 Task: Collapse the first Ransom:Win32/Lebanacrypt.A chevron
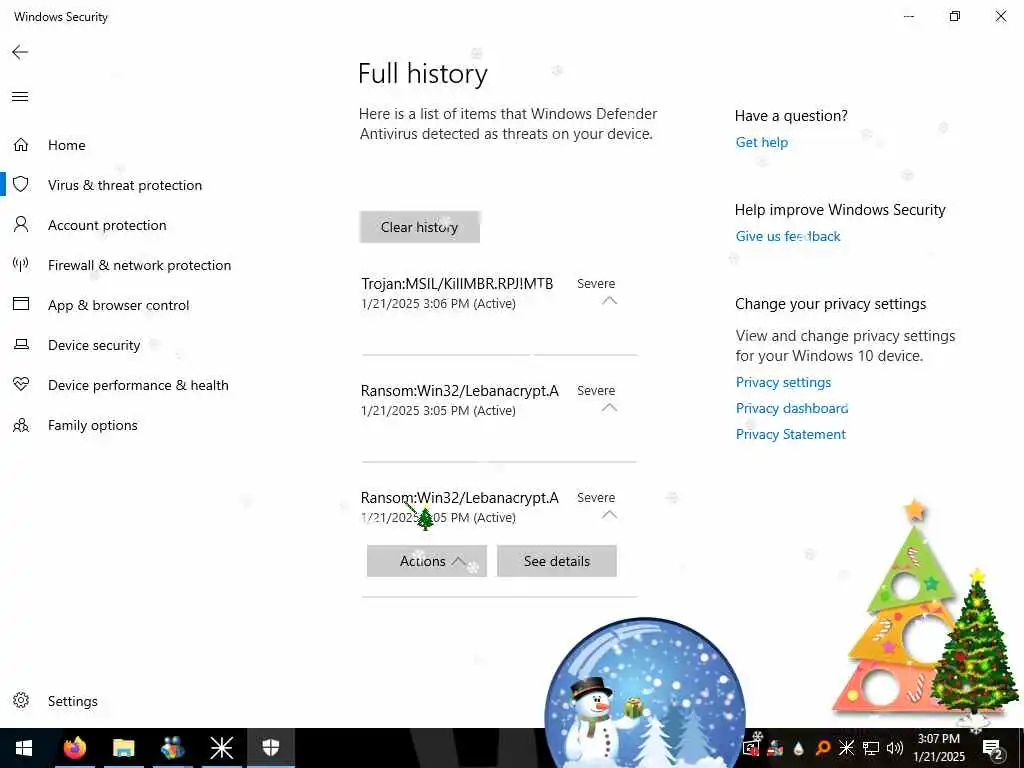pyautogui.click(x=609, y=408)
